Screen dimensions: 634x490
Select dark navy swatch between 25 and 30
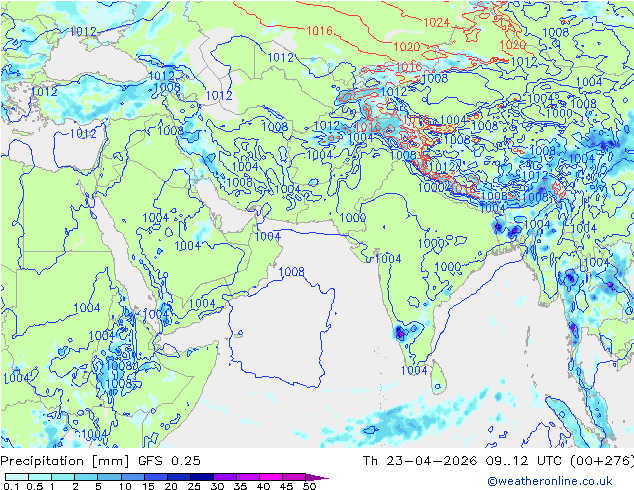tap(202, 477)
